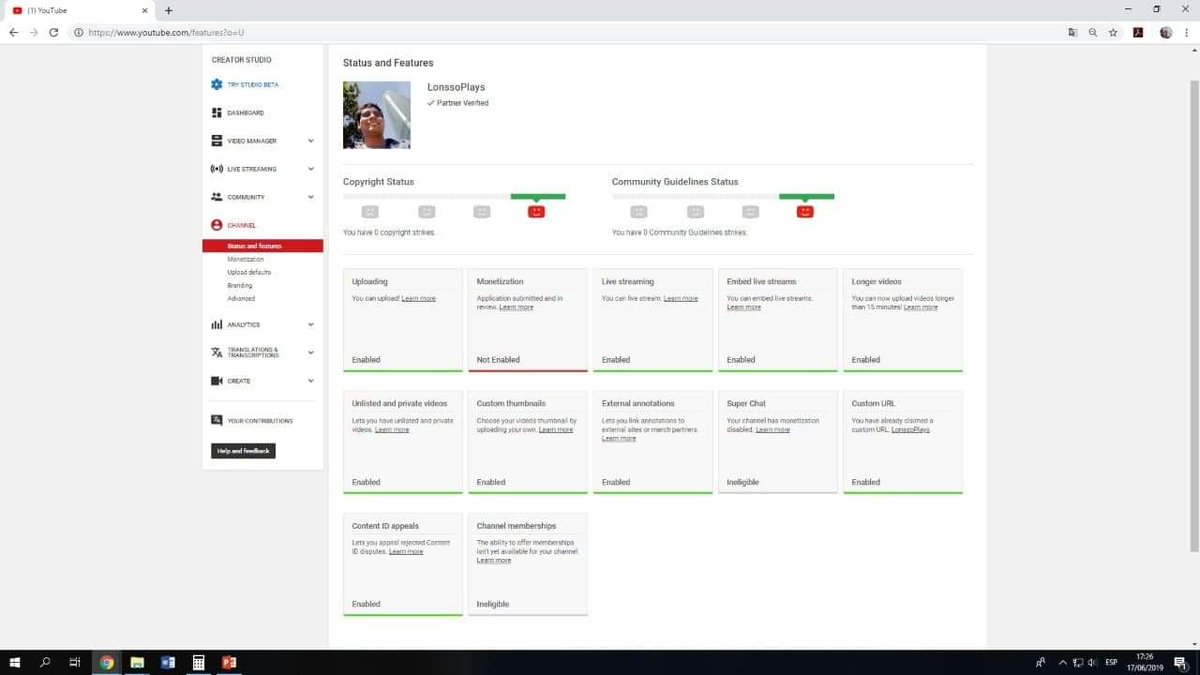The width and height of the screenshot is (1200, 675).
Task: Click the Dashboard grid icon
Action: click(217, 113)
